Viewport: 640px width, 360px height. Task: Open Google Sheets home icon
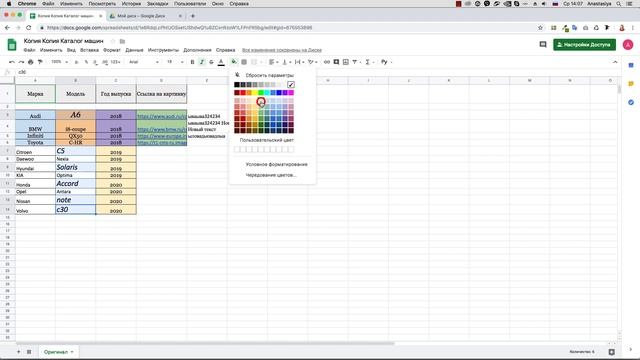[x=12, y=44]
